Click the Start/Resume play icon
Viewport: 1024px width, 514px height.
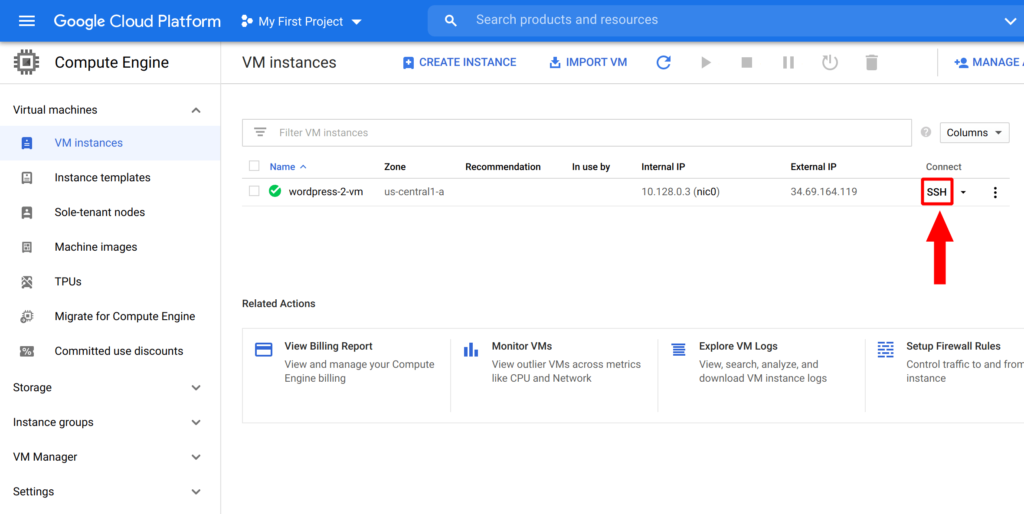pyautogui.click(x=705, y=63)
